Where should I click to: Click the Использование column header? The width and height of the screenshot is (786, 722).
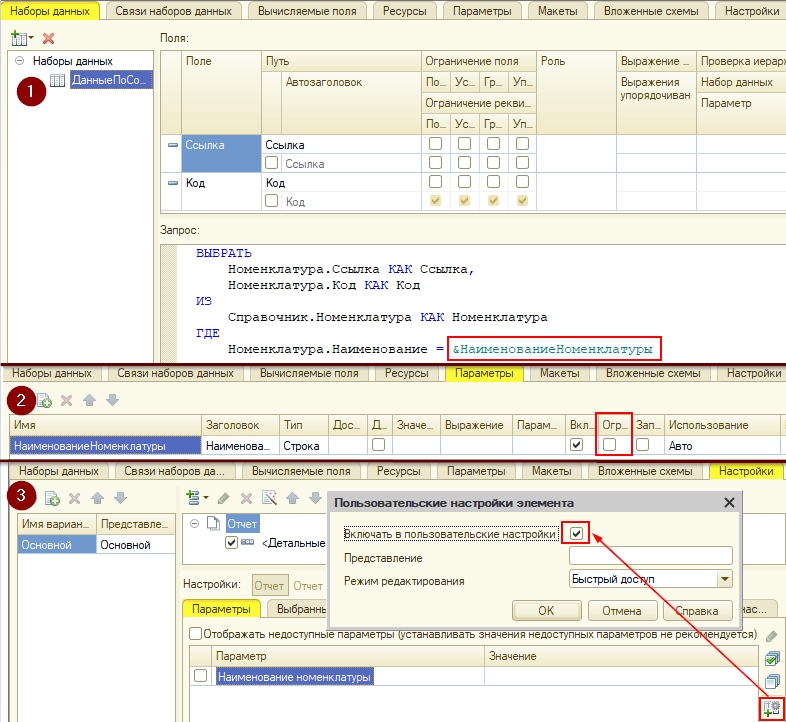coord(722,425)
